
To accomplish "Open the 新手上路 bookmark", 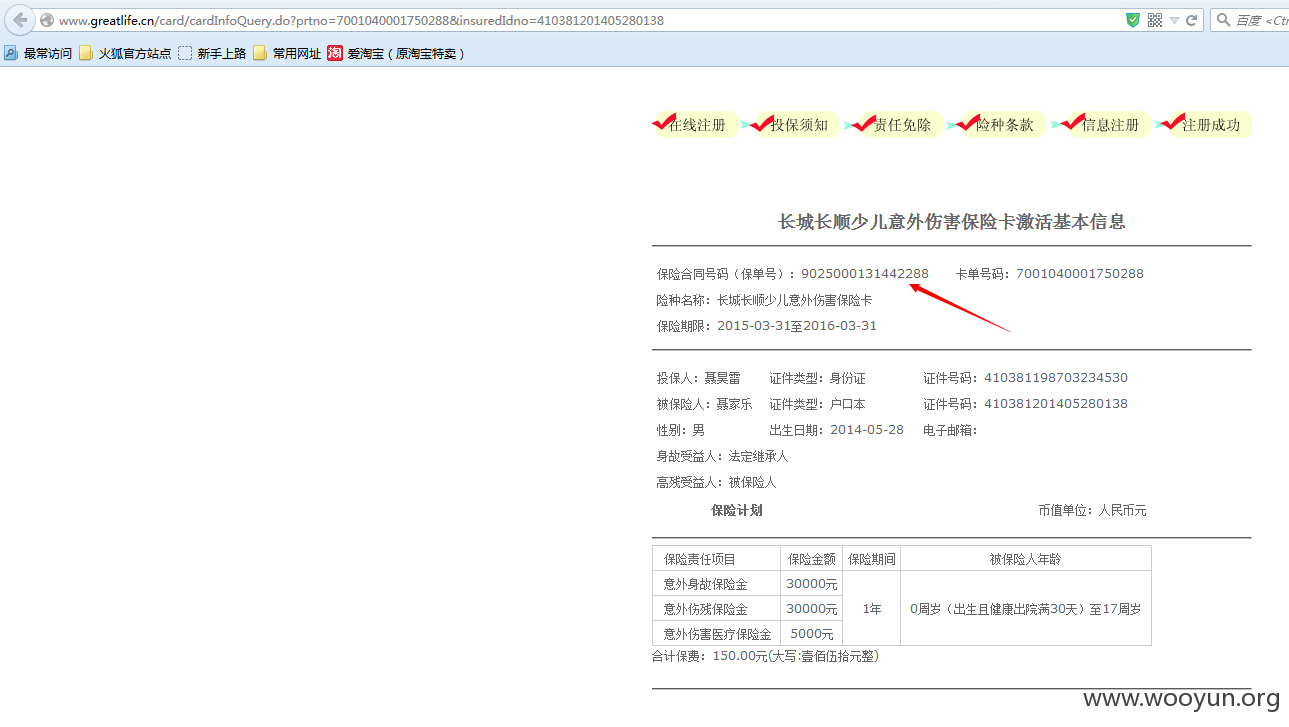I will pyautogui.click(x=212, y=54).
